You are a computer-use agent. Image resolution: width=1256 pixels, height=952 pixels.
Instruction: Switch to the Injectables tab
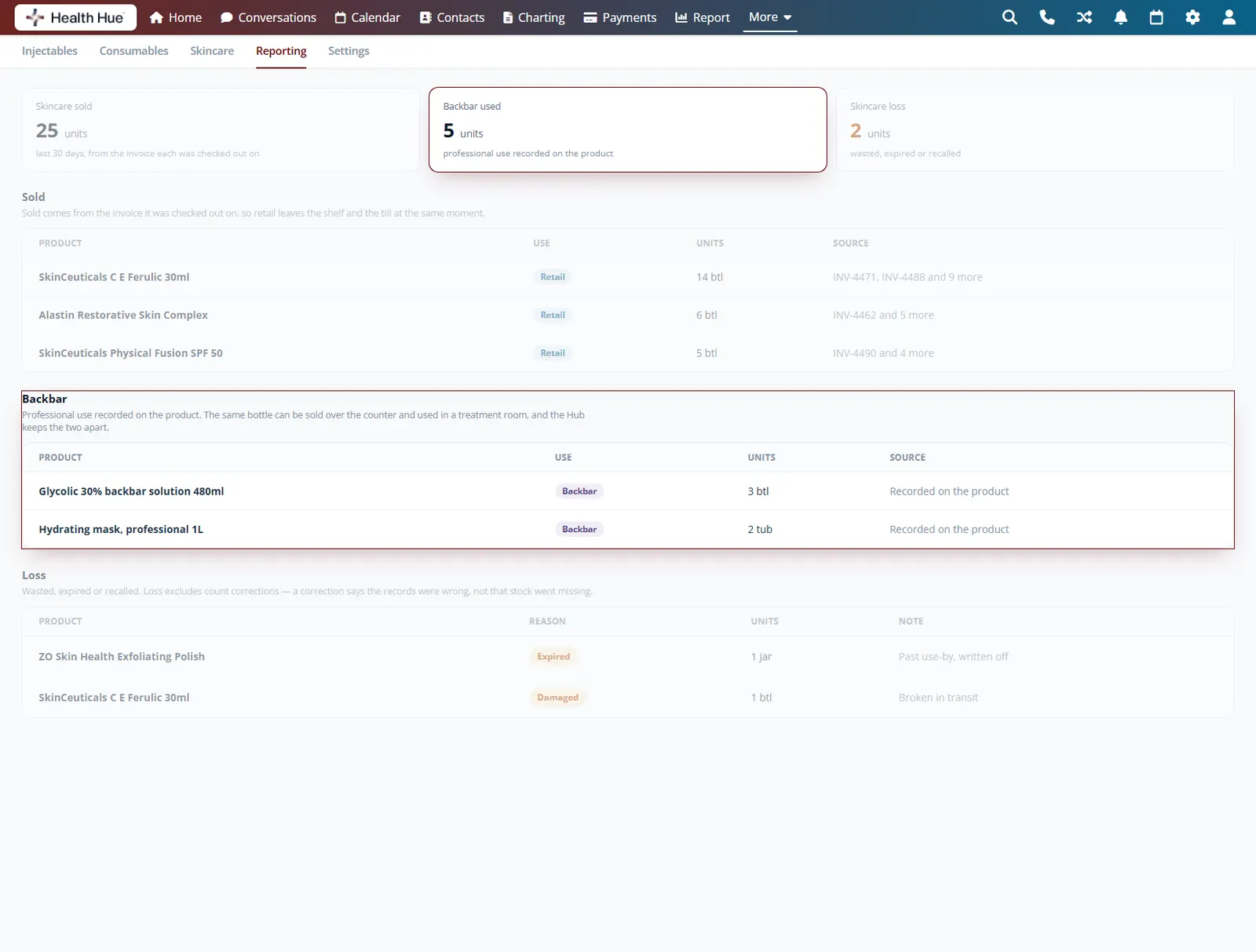49,51
